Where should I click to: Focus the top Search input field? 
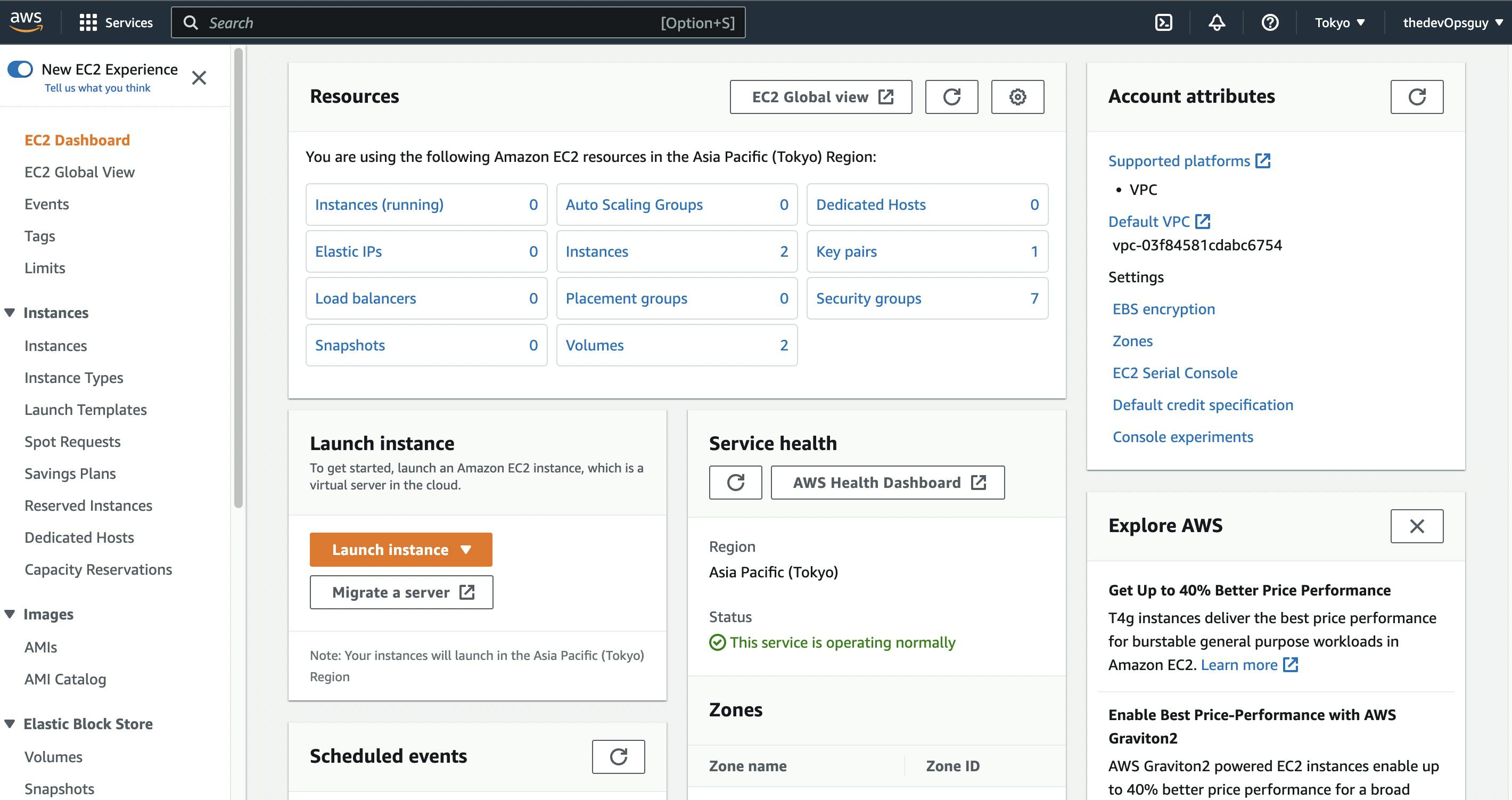tap(458, 22)
